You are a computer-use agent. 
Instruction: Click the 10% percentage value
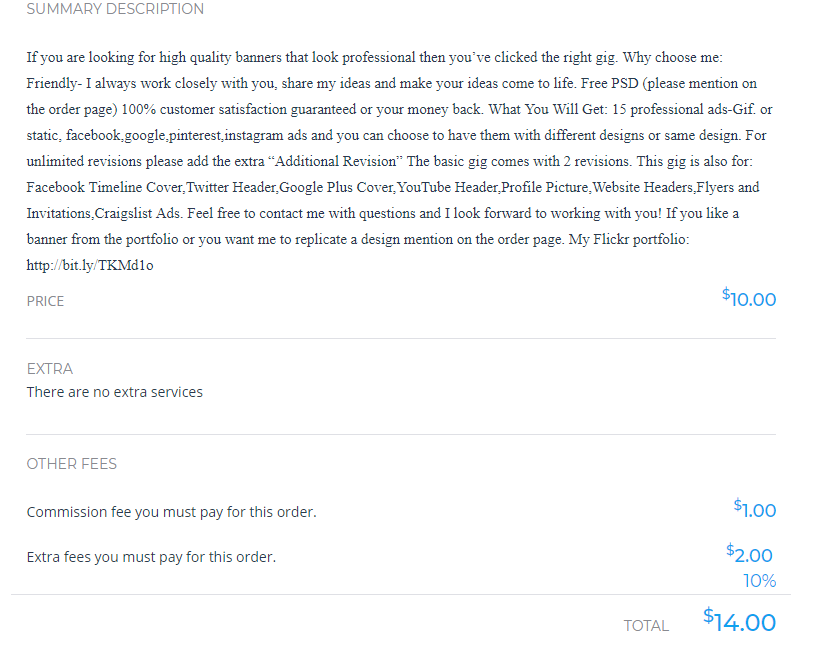click(x=759, y=581)
